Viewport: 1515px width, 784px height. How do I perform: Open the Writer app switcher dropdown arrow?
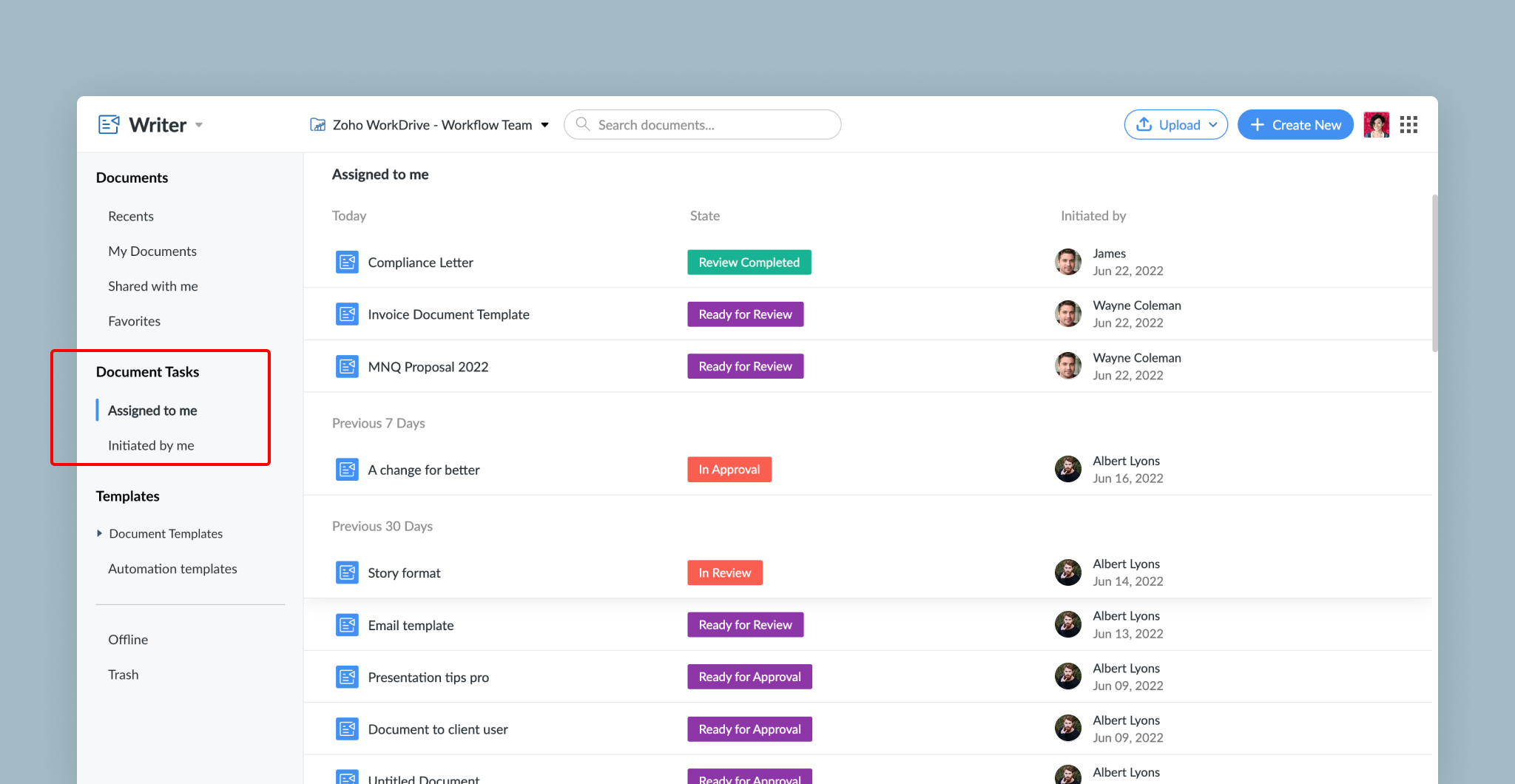pos(199,125)
